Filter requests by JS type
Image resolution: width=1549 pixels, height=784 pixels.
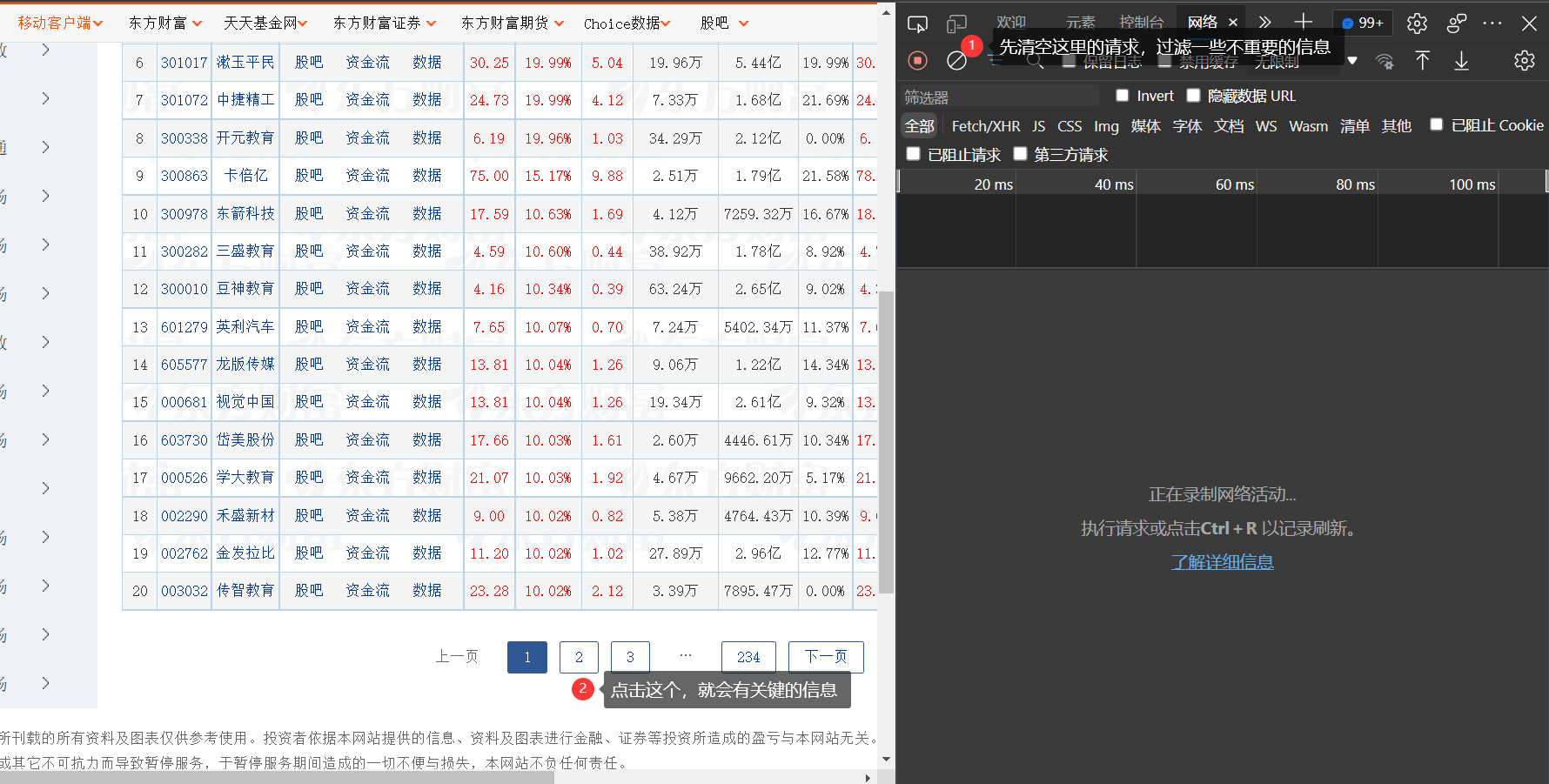[x=1039, y=126]
